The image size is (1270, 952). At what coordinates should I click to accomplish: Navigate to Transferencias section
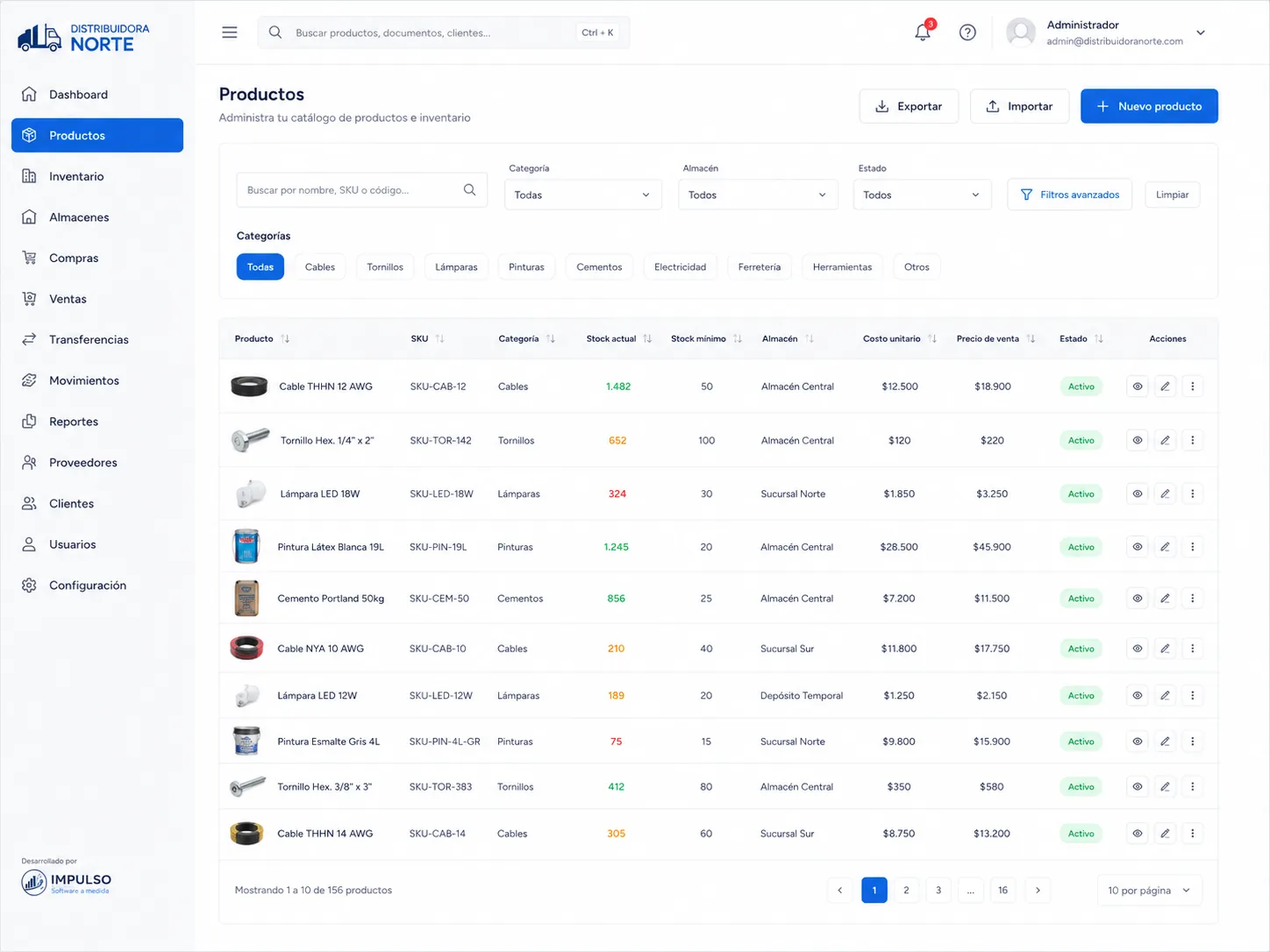(x=97, y=339)
